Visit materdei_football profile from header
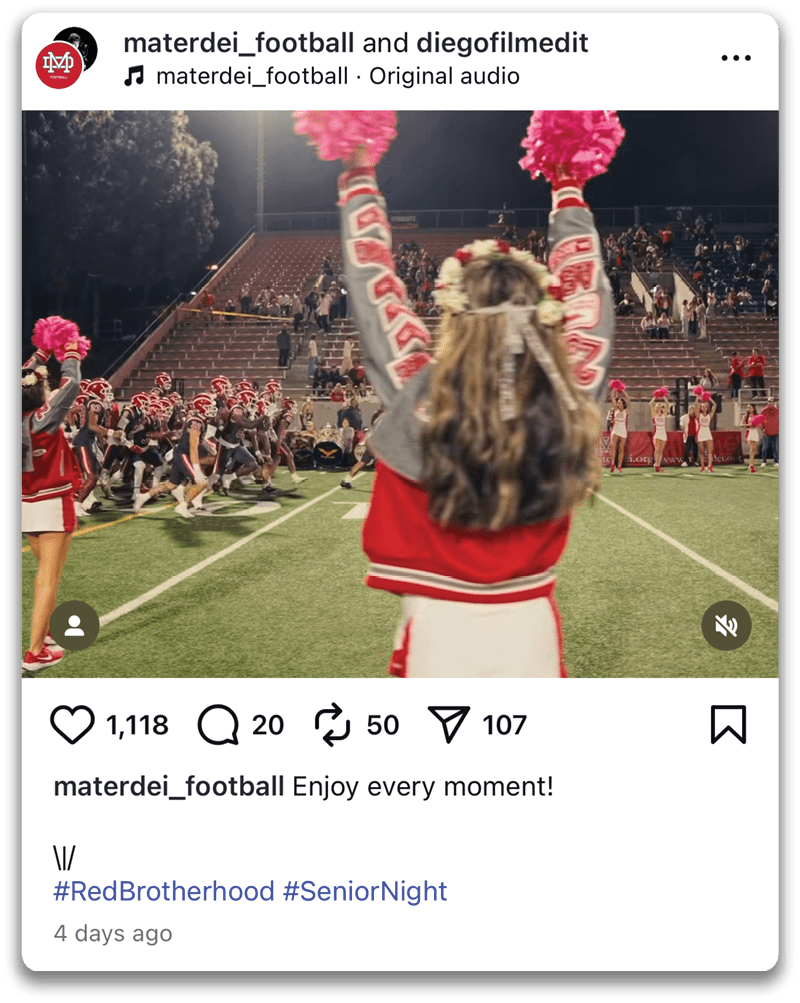The height and width of the screenshot is (1003, 800). (x=239, y=43)
